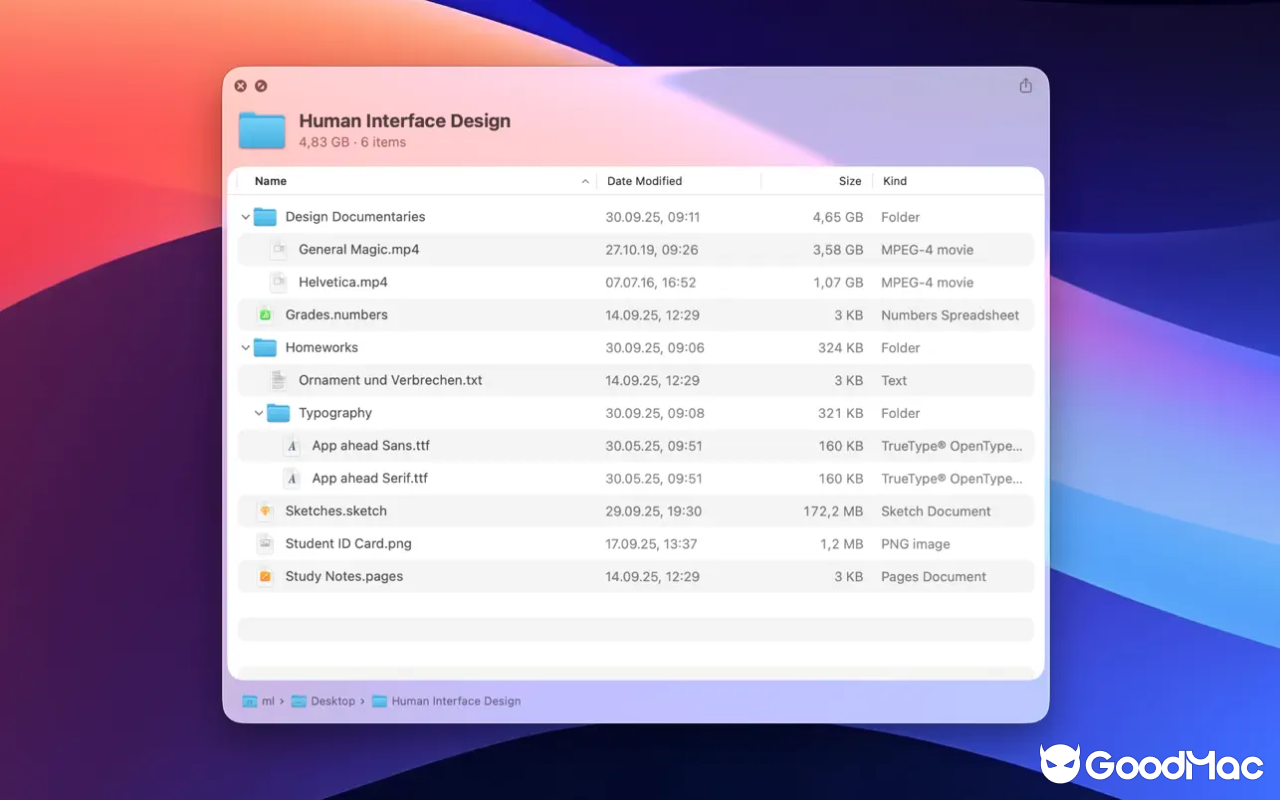Collapse the Typography folder
This screenshot has width=1280, height=800.
coord(259,412)
